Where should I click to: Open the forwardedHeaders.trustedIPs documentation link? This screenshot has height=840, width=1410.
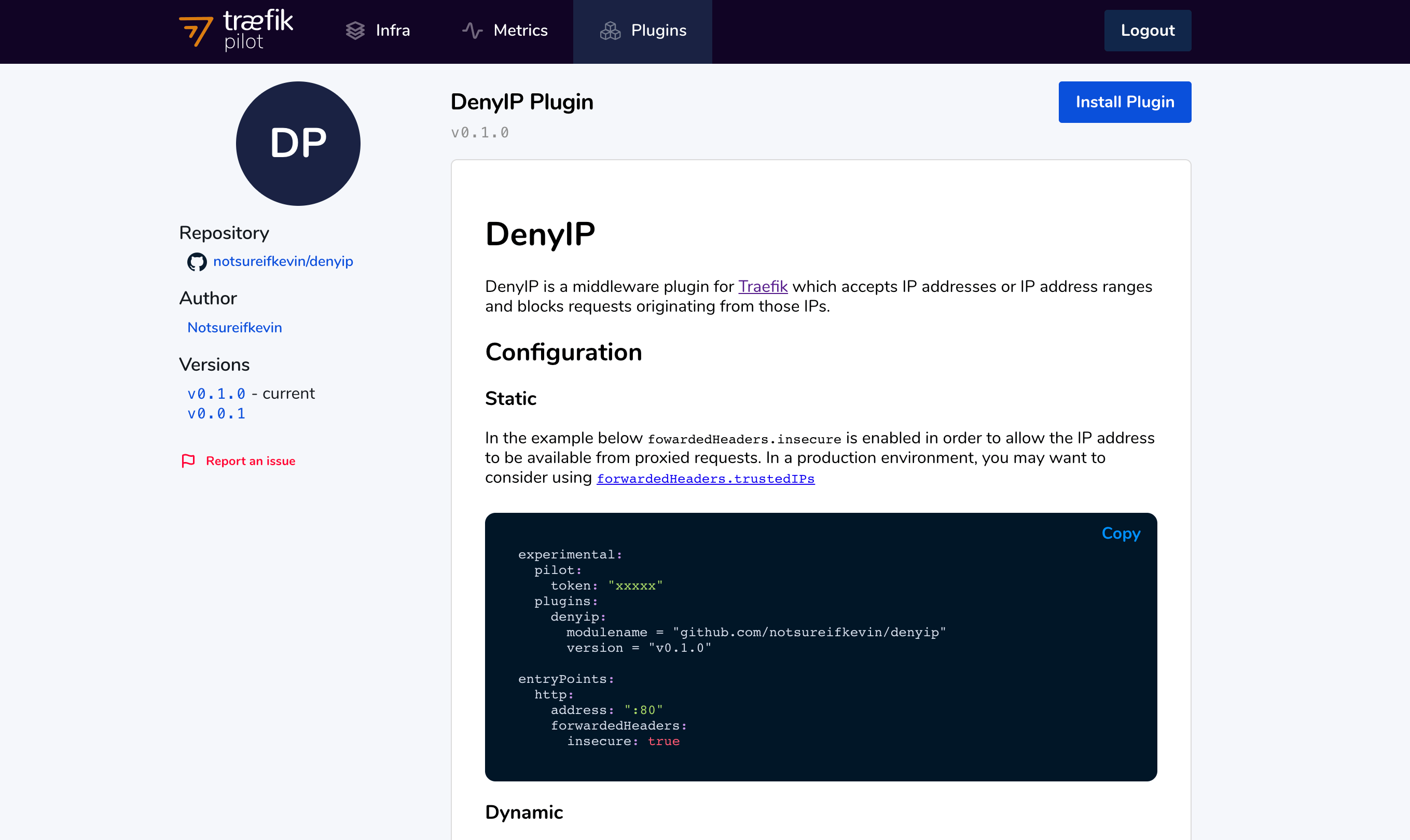click(x=705, y=479)
